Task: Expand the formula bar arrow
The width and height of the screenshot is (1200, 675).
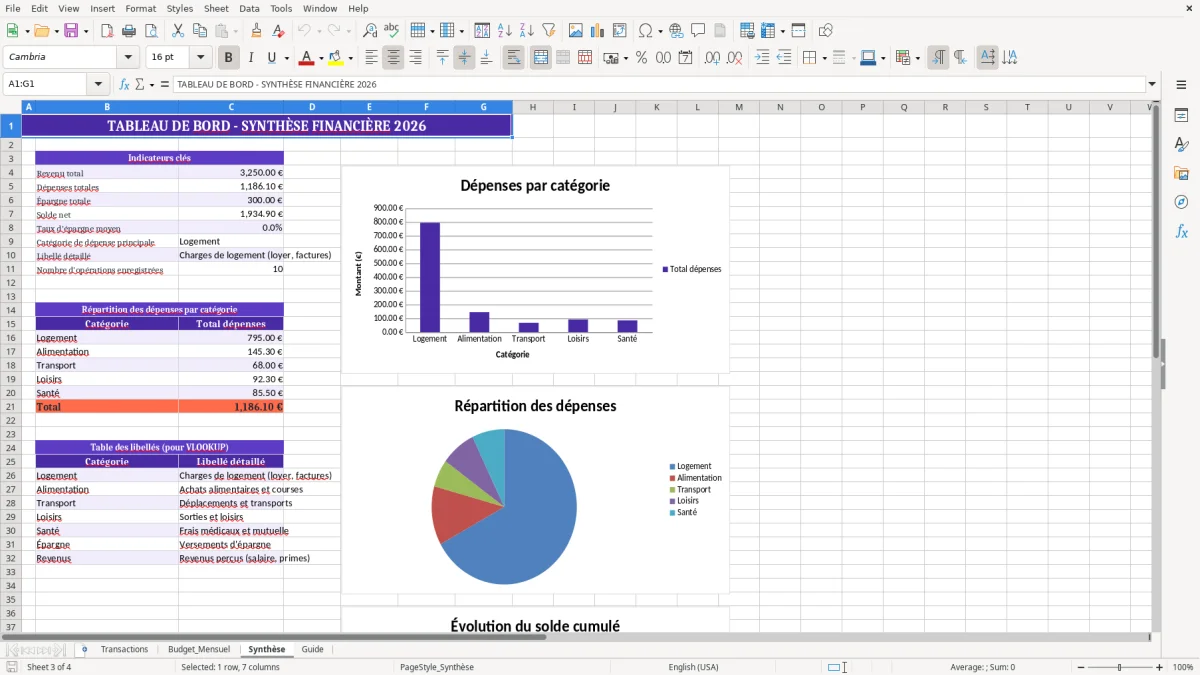Action: click(1152, 85)
